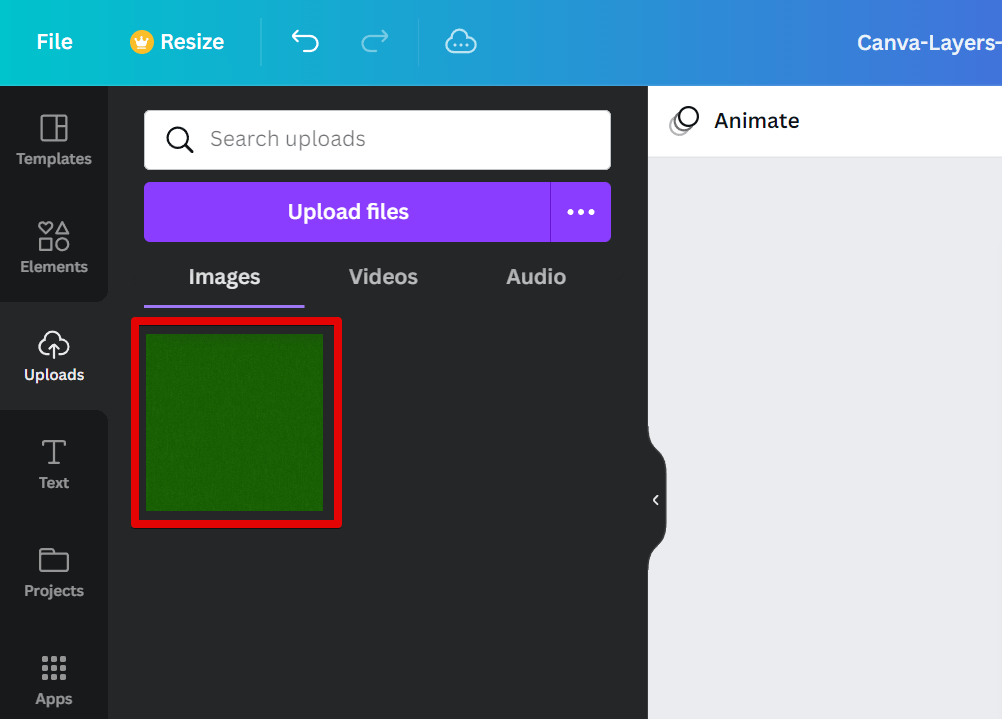Click the cloud save status icon
The image size is (1002, 719).
460,42
